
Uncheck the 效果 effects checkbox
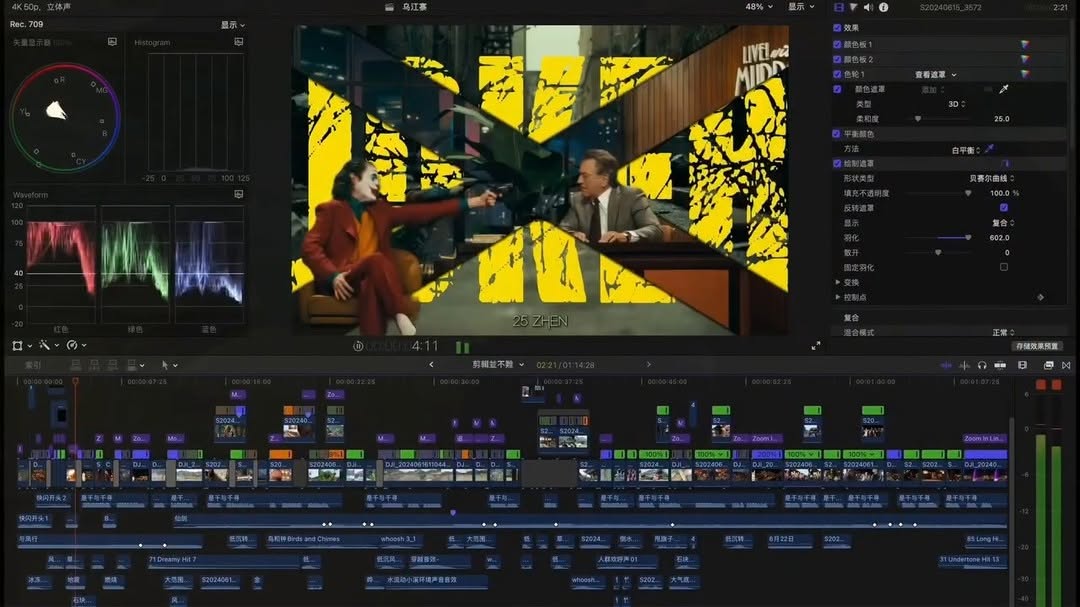(837, 28)
